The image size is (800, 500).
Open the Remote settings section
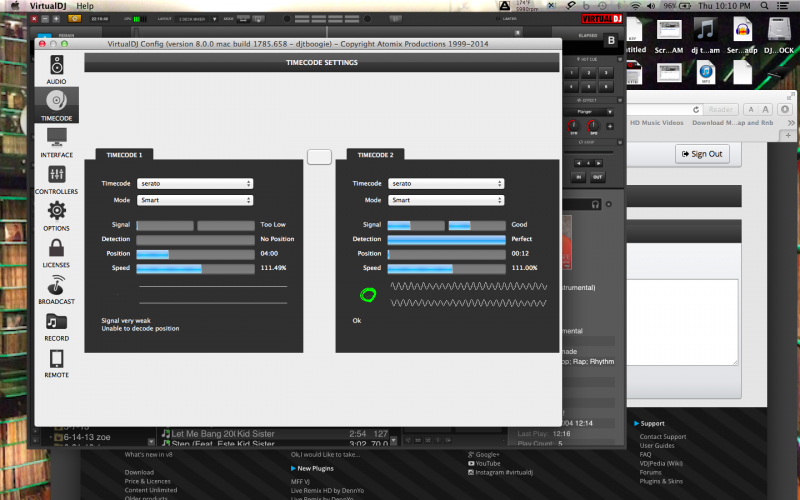57,363
